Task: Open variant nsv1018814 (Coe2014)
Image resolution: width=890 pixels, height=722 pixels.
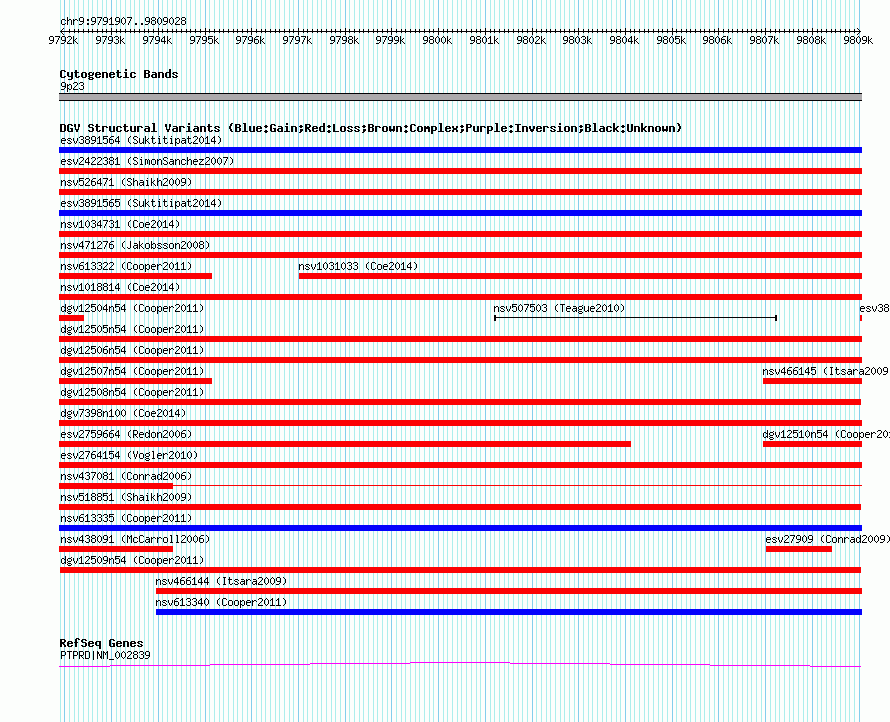Action: (x=120, y=287)
